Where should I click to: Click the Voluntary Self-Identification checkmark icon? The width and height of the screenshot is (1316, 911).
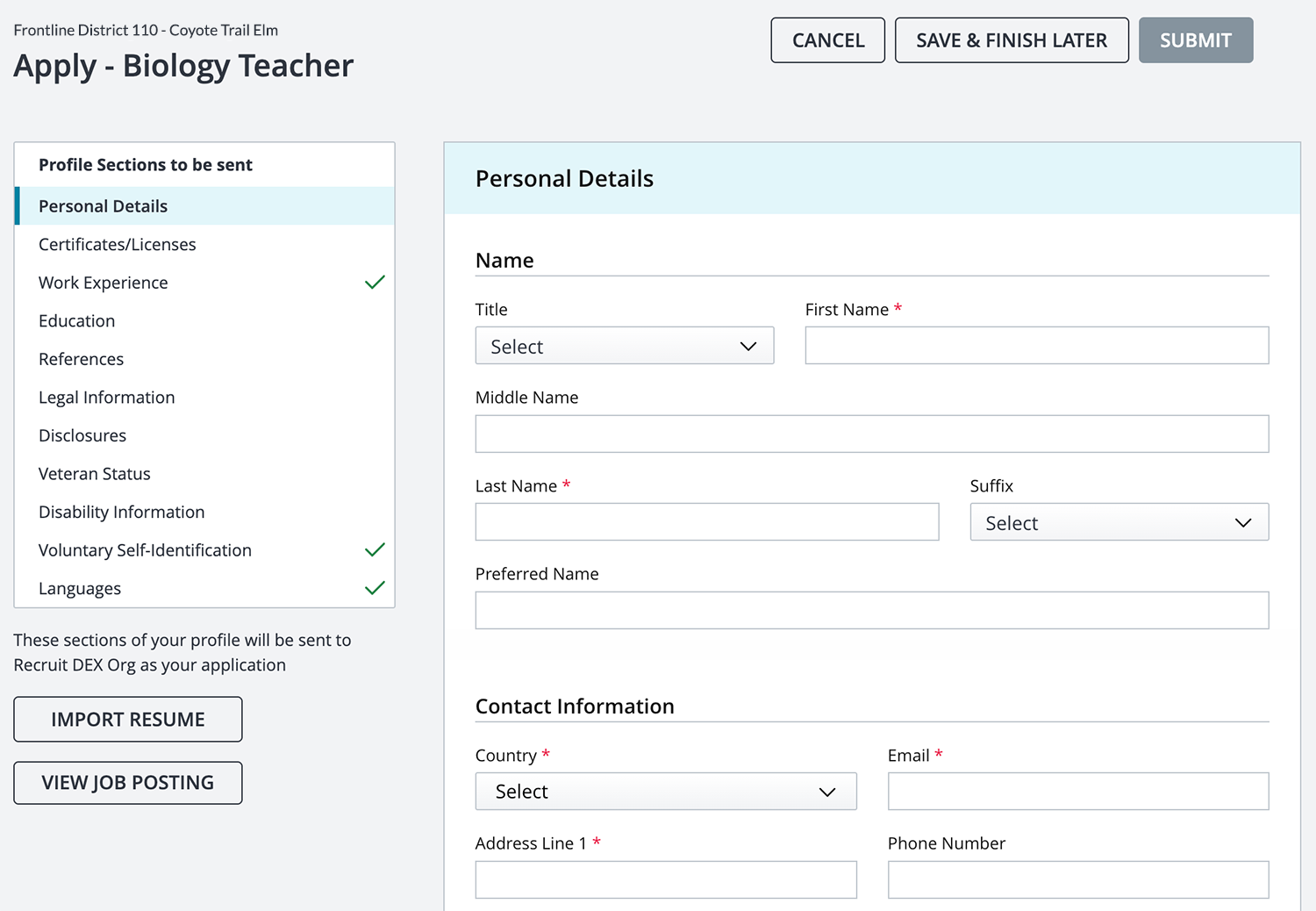375,550
